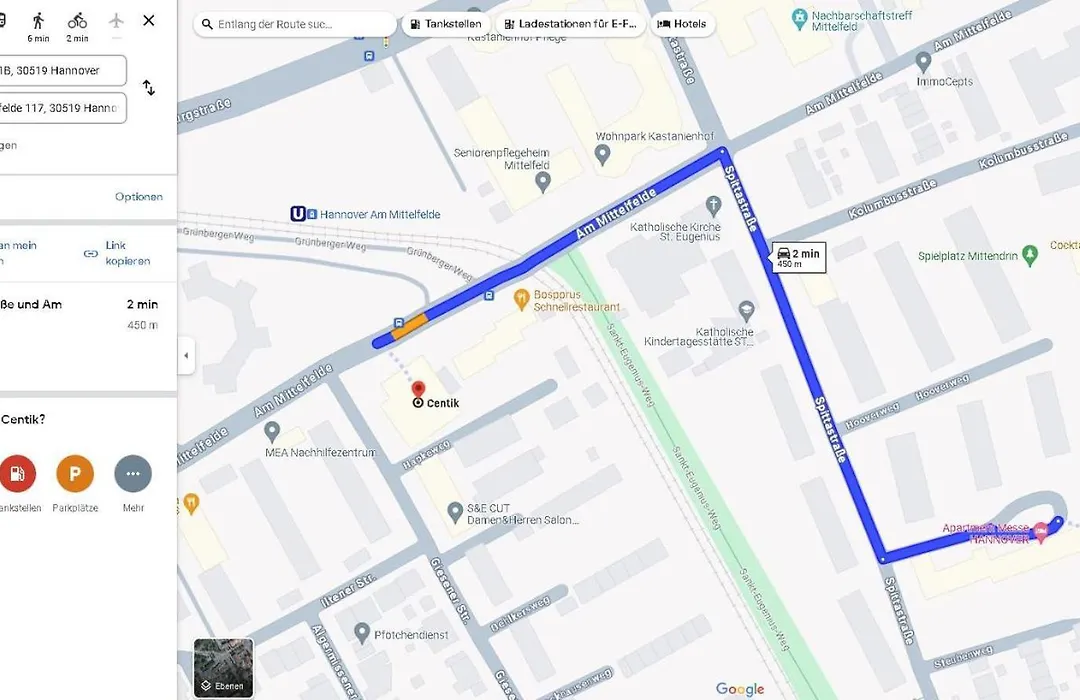Toggle Ladestationen für E-F... chip
Image resolution: width=1080 pixels, height=700 pixels.
point(570,24)
